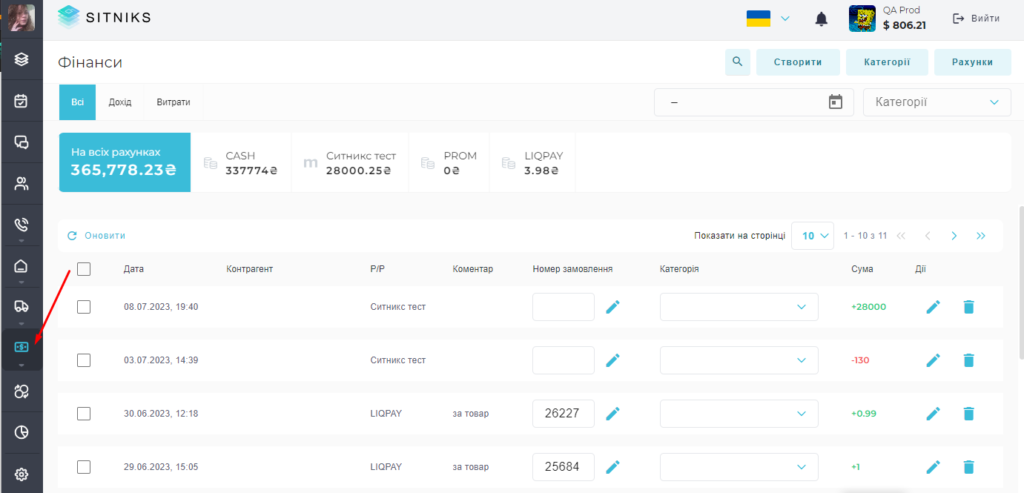Switch to the Дохід tab
Image resolution: width=1024 pixels, height=493 pixels.
(x=120, y=103)
